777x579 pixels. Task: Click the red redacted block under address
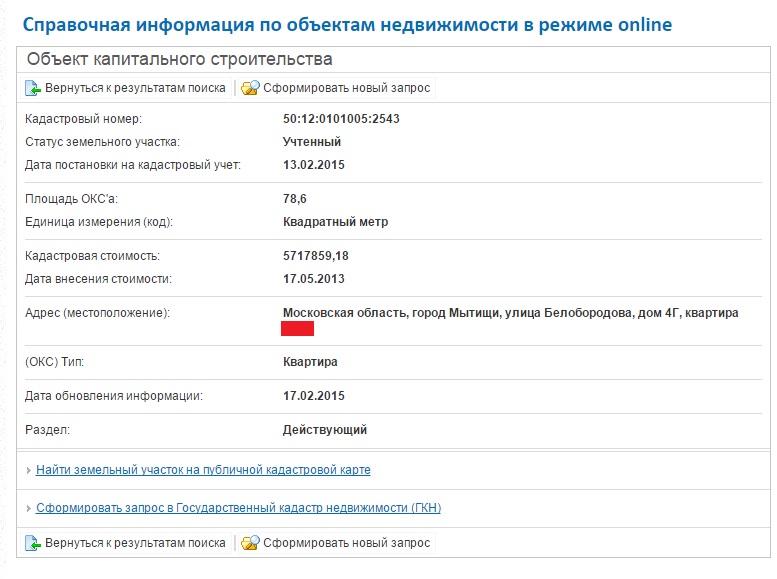(298, 329)
